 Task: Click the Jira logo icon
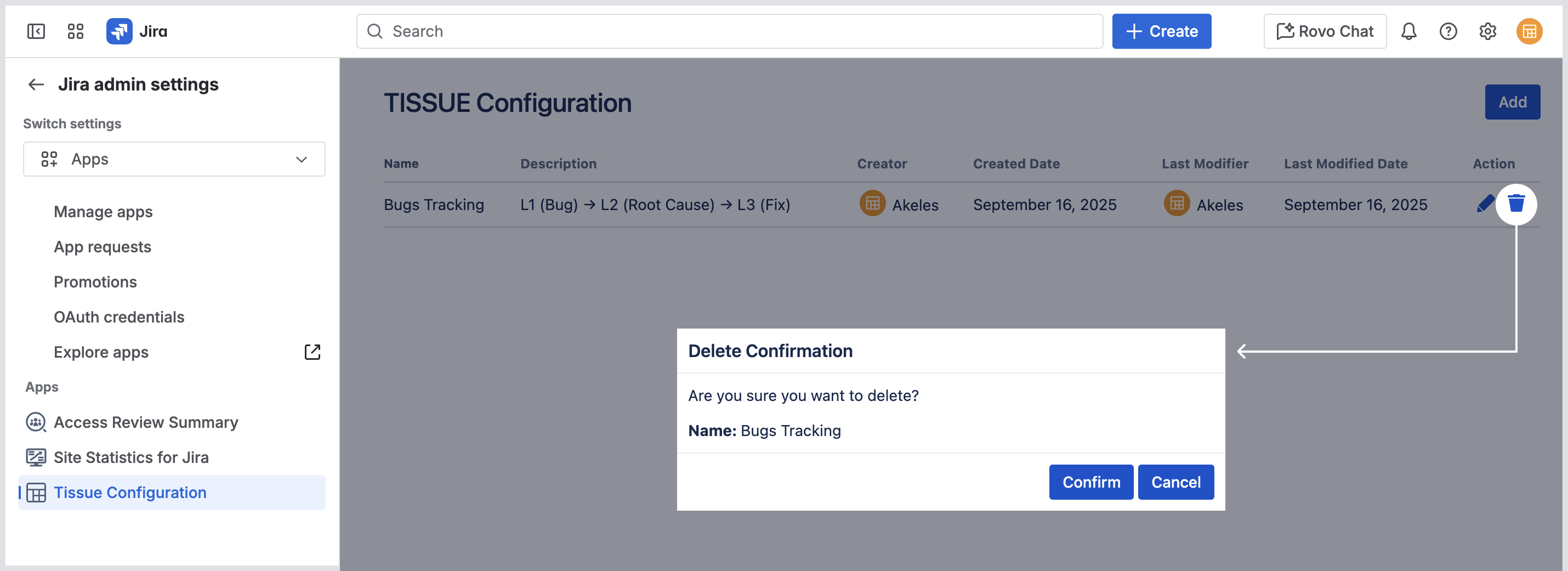[x=120, y=31]
